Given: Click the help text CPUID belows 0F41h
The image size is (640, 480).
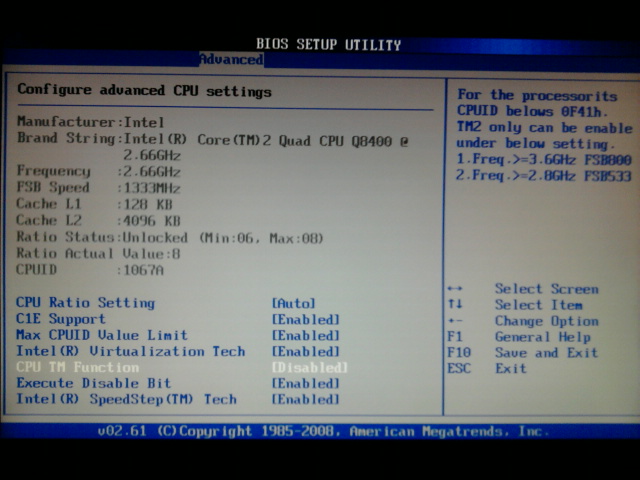Looking at the screenshot, I should [532, 111].
